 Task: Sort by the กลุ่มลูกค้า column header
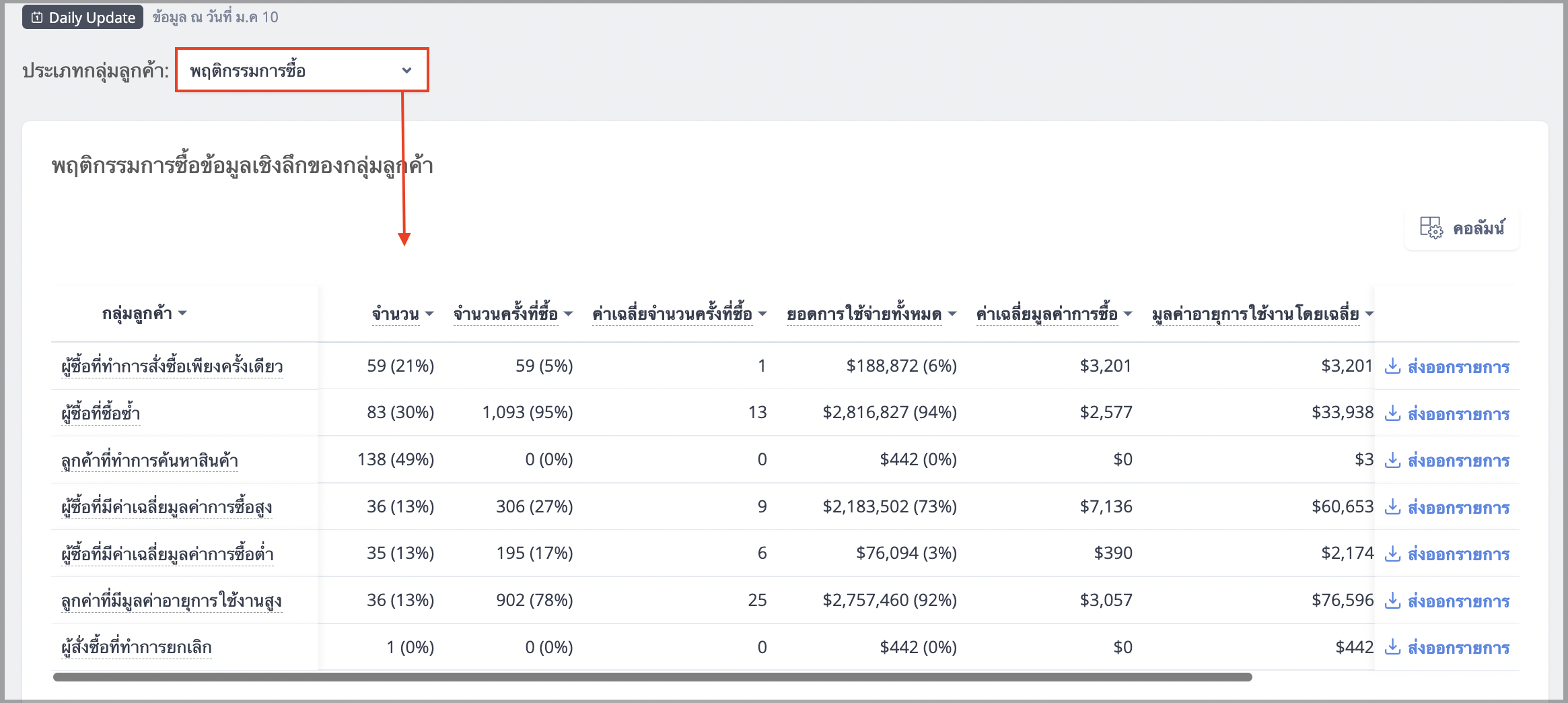pyautogui.click(x=144, y=313)
